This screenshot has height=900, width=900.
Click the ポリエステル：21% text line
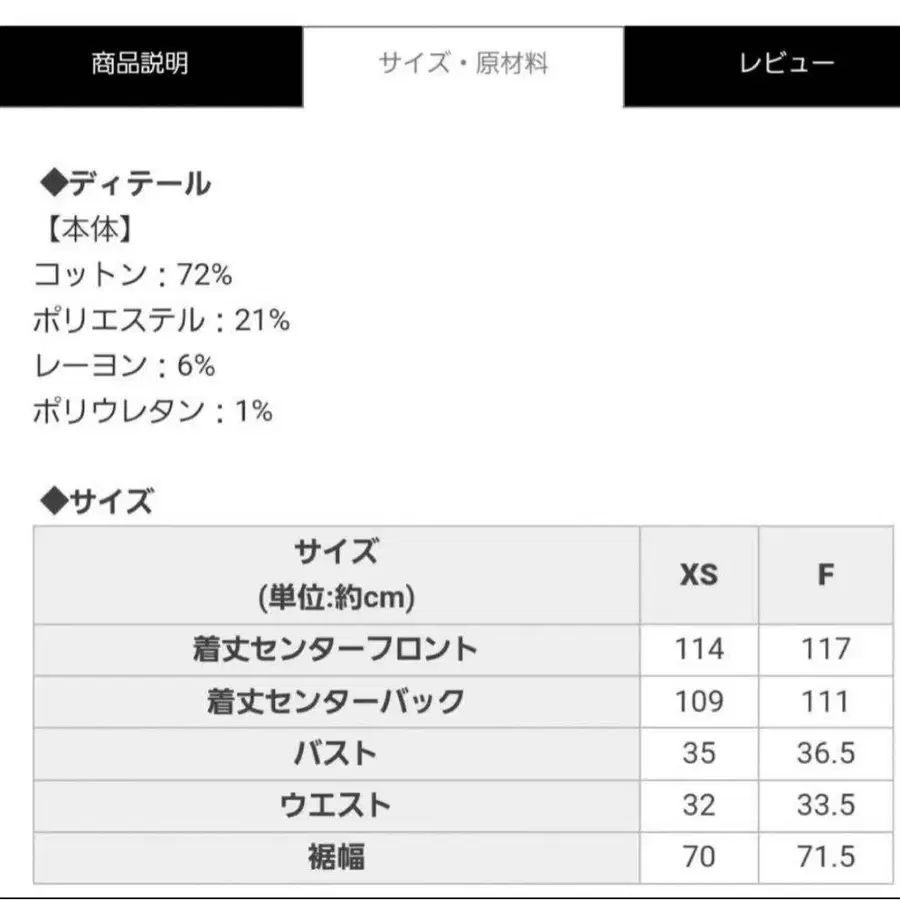click(x=161, y=320)
